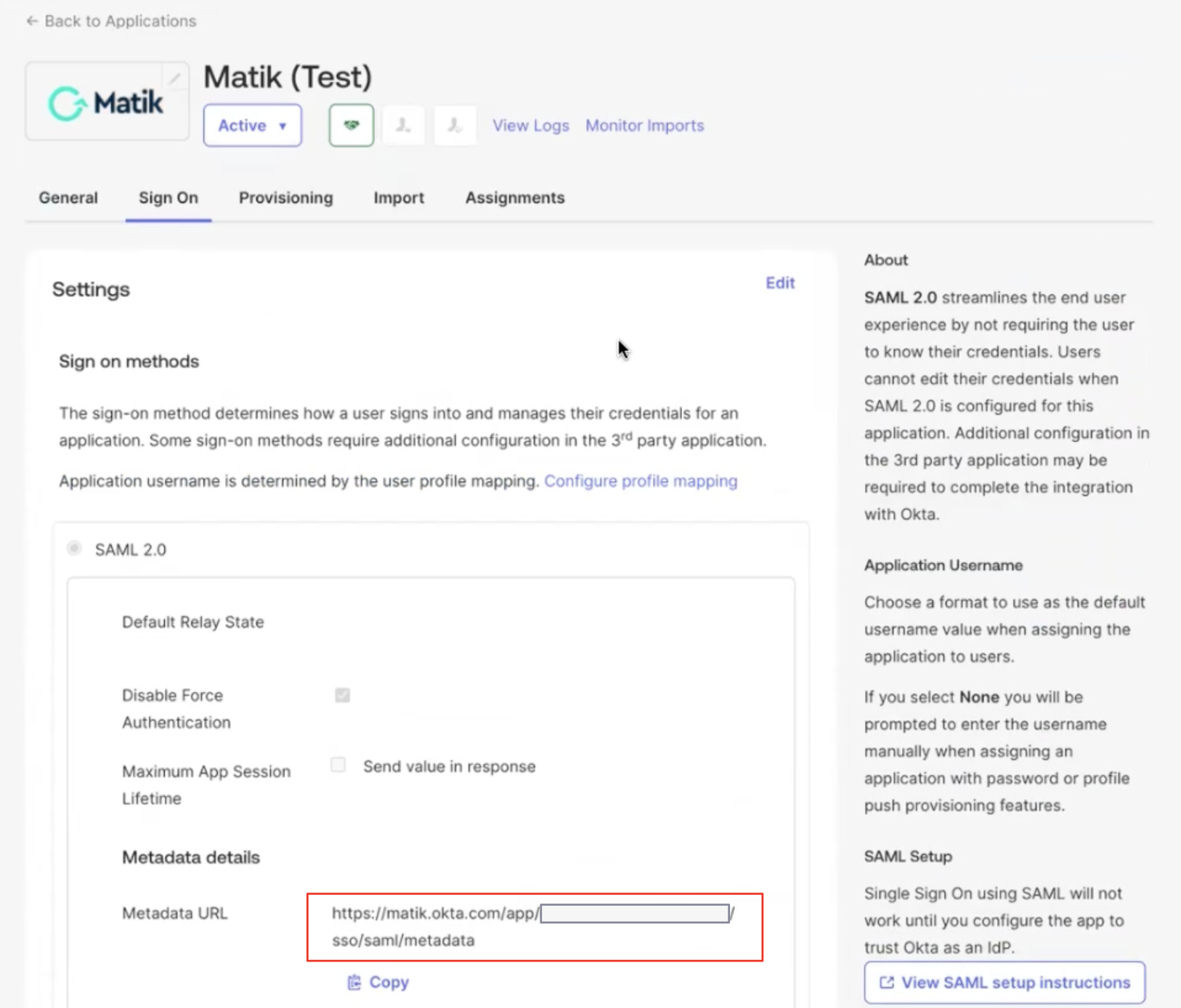Select the Assignments tab
Screen dimensions: 1181x1008
pyautogui.click(x=514, y=198)
